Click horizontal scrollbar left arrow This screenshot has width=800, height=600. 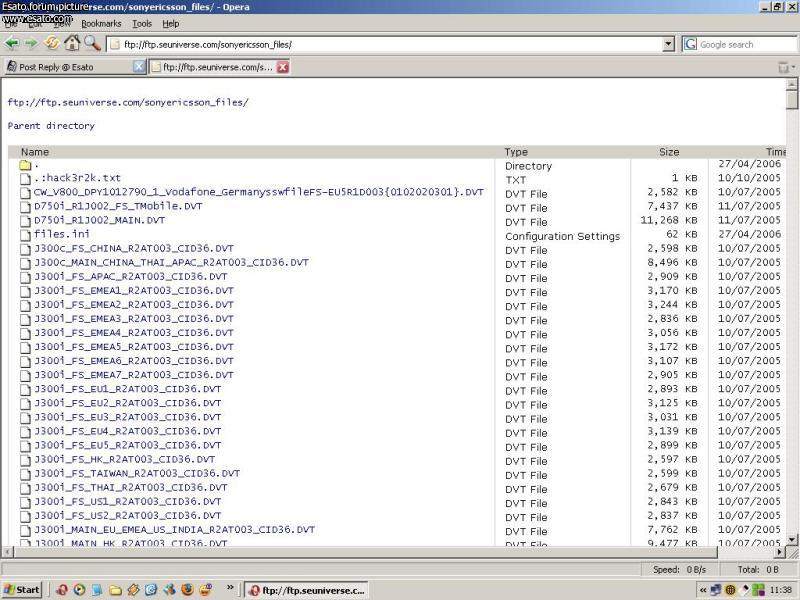7,552
